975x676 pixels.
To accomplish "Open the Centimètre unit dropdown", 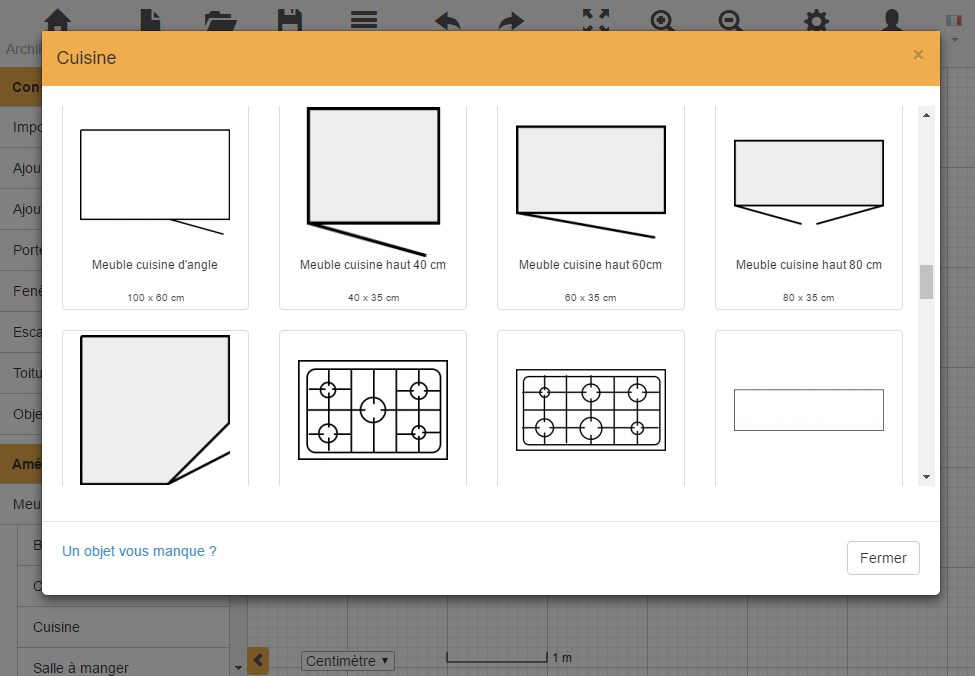I will (348, 661).
